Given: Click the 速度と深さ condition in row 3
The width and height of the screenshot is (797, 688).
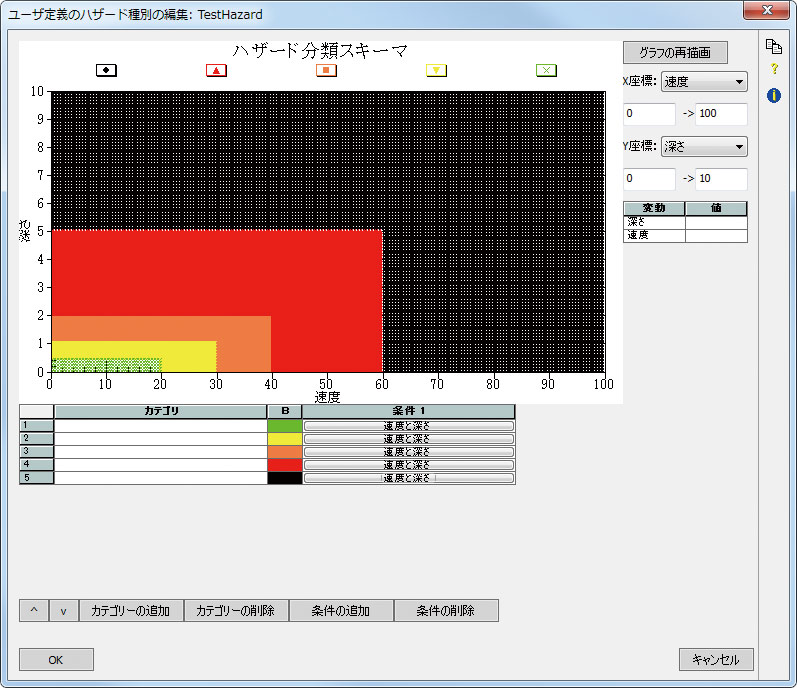Looking at the screenshot, I should click(x=408, y=452).
